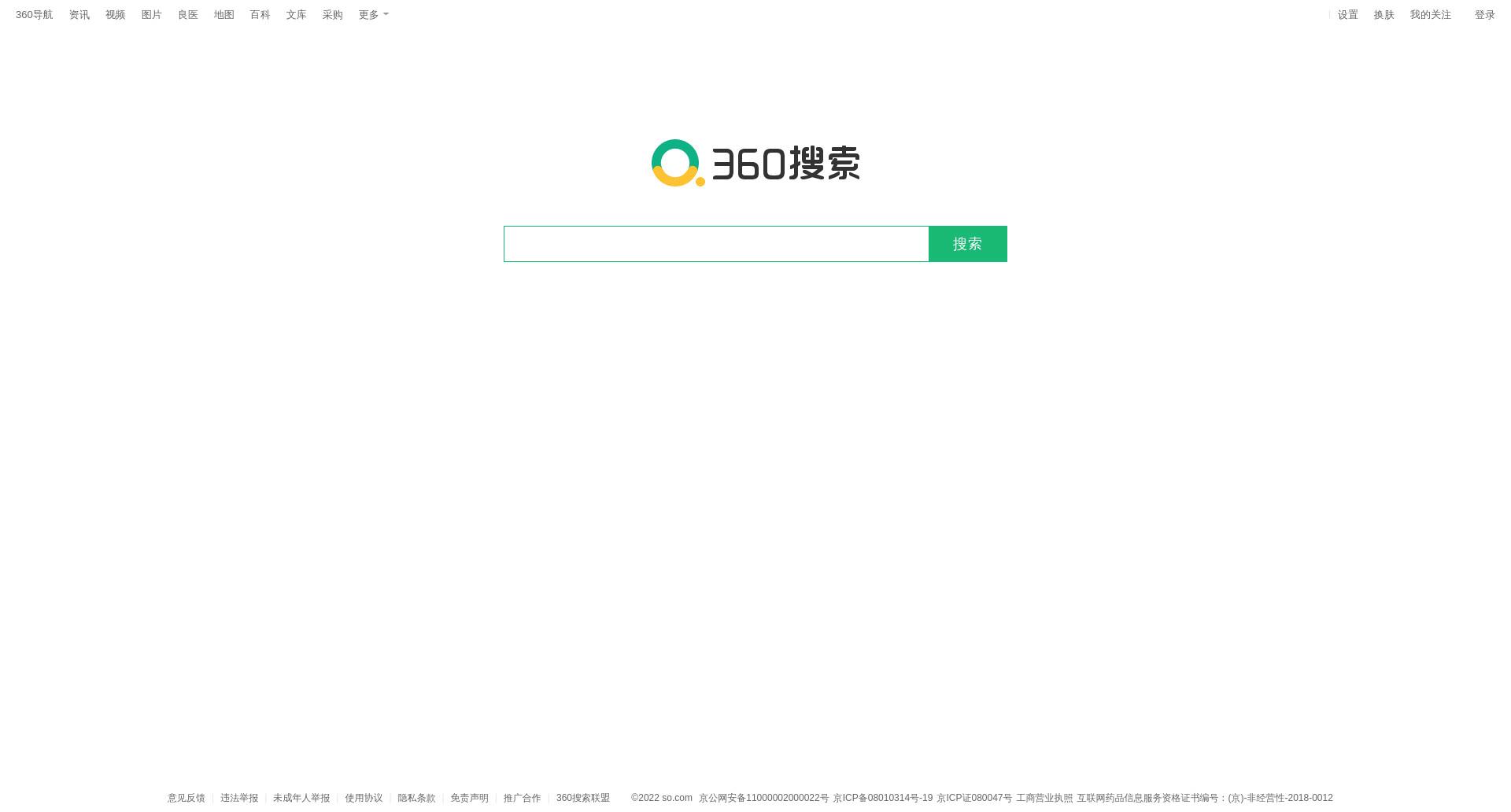Click 登录 to sign in
Screen dimensions: 1511x812
1485,15
